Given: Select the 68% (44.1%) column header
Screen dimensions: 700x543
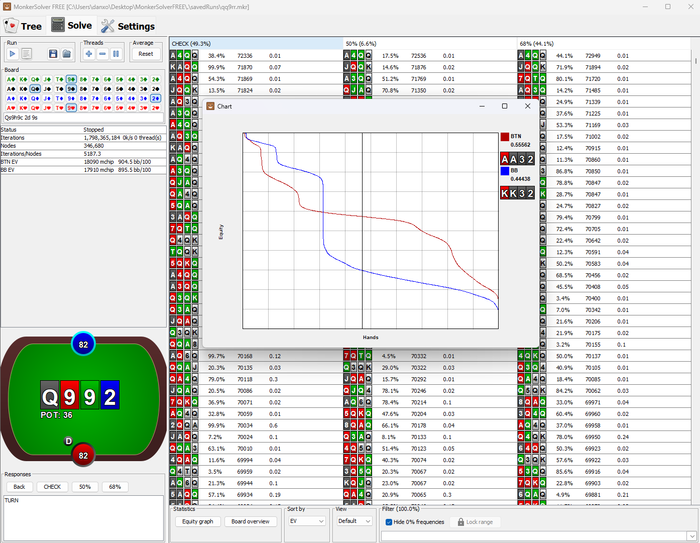Looking at the screenshot, I should [603, 43].
